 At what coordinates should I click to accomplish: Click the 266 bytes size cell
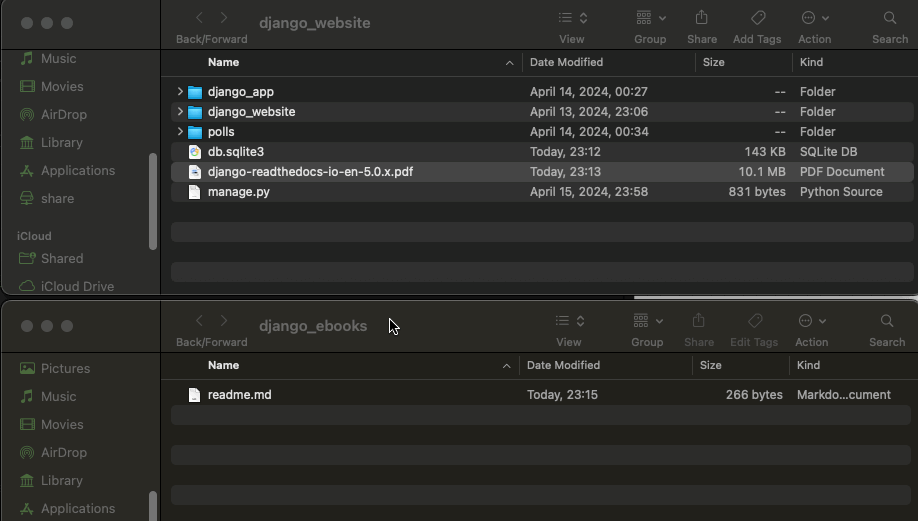click(754, 395)
